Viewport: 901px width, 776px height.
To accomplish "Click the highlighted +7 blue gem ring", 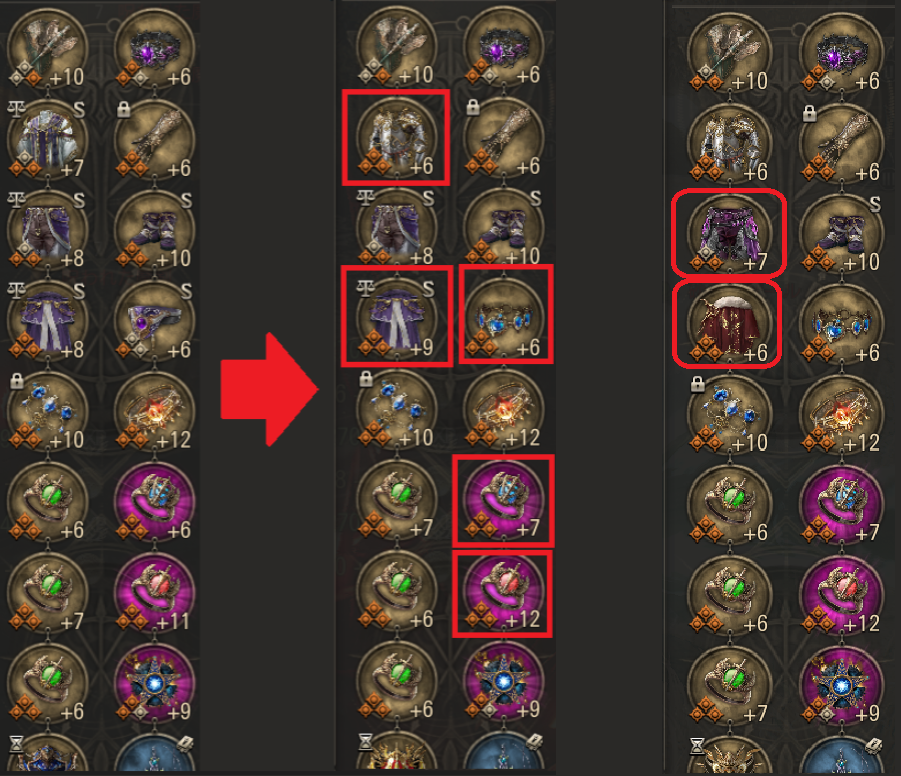I will [503, 501].
